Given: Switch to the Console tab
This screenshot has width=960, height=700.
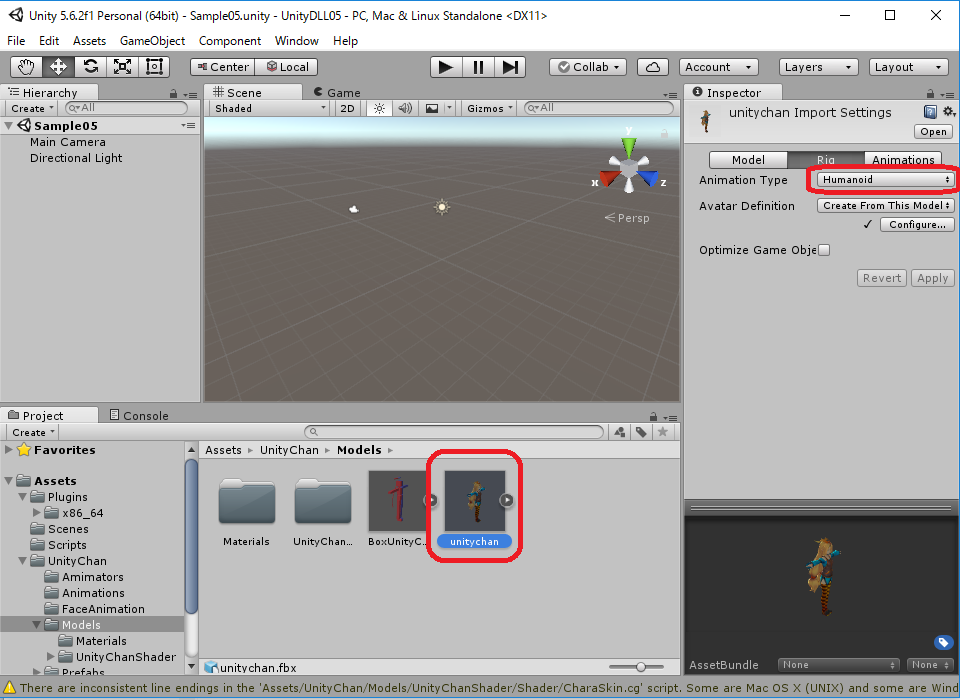Looking at the screenshot, I should 138,415.
